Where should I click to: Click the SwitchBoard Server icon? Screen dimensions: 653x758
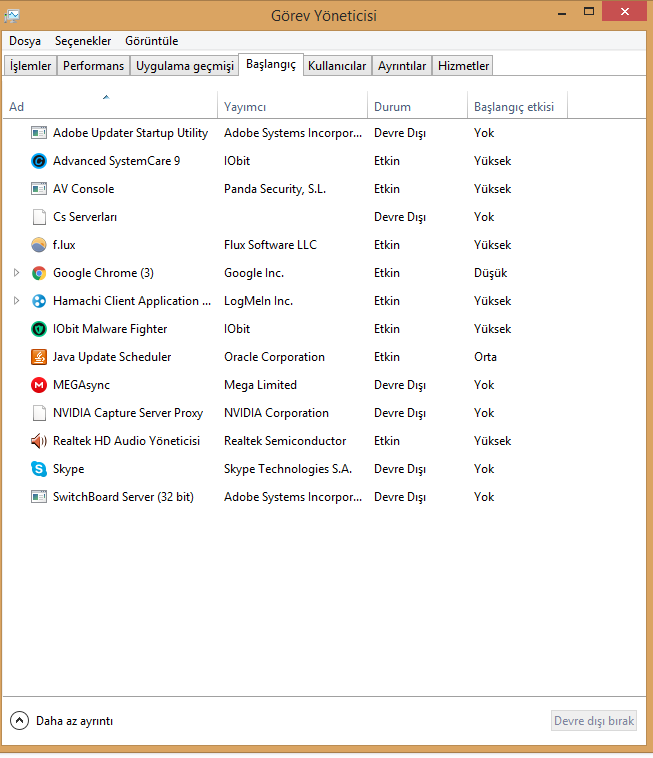coord(39,496)
